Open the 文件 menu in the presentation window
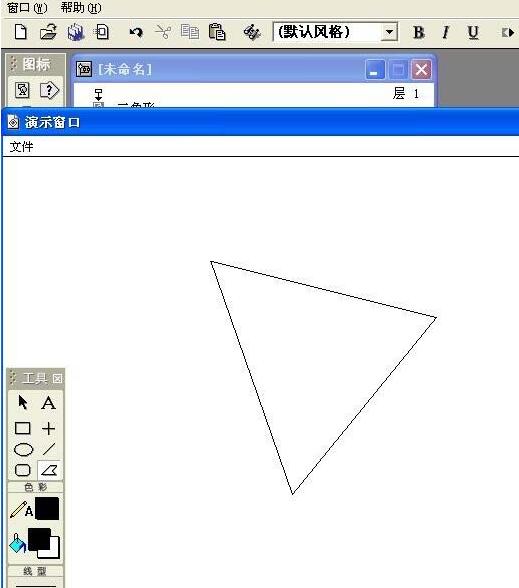The height and width of the screenshot is (588, 519). point(21,147)
